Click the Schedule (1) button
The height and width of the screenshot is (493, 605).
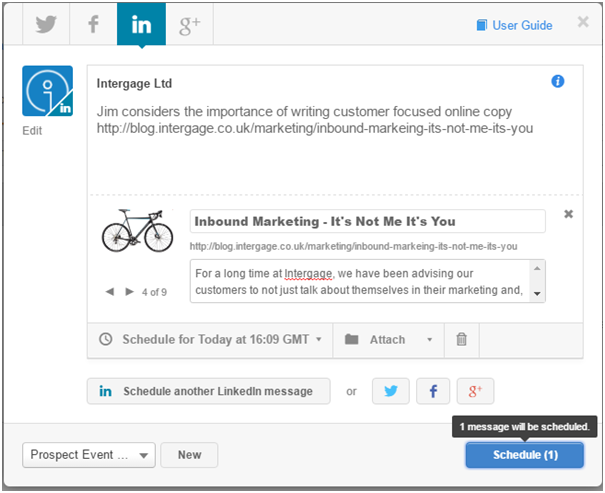point(525,455)
